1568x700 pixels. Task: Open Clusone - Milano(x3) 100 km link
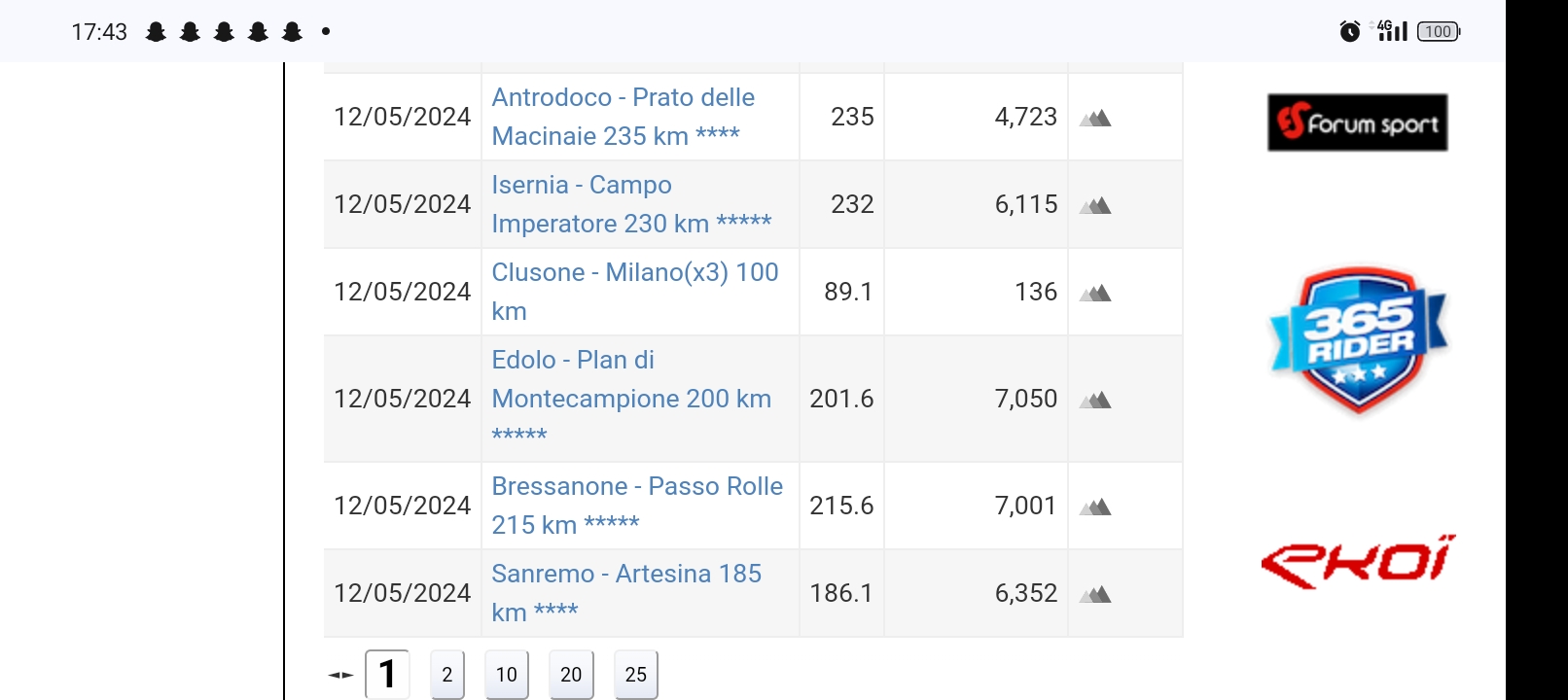click(x=634, y=292)
